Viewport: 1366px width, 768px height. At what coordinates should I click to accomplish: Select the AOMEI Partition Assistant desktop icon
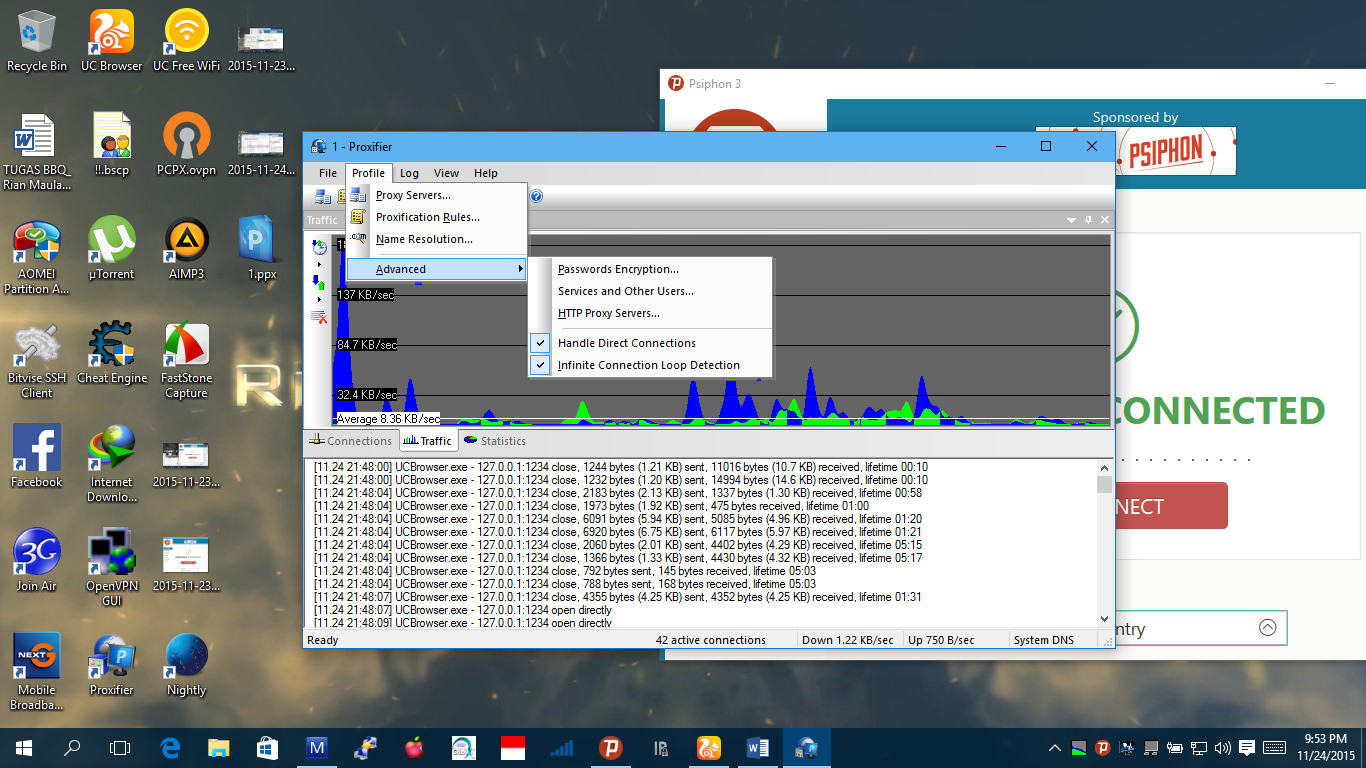37,256
